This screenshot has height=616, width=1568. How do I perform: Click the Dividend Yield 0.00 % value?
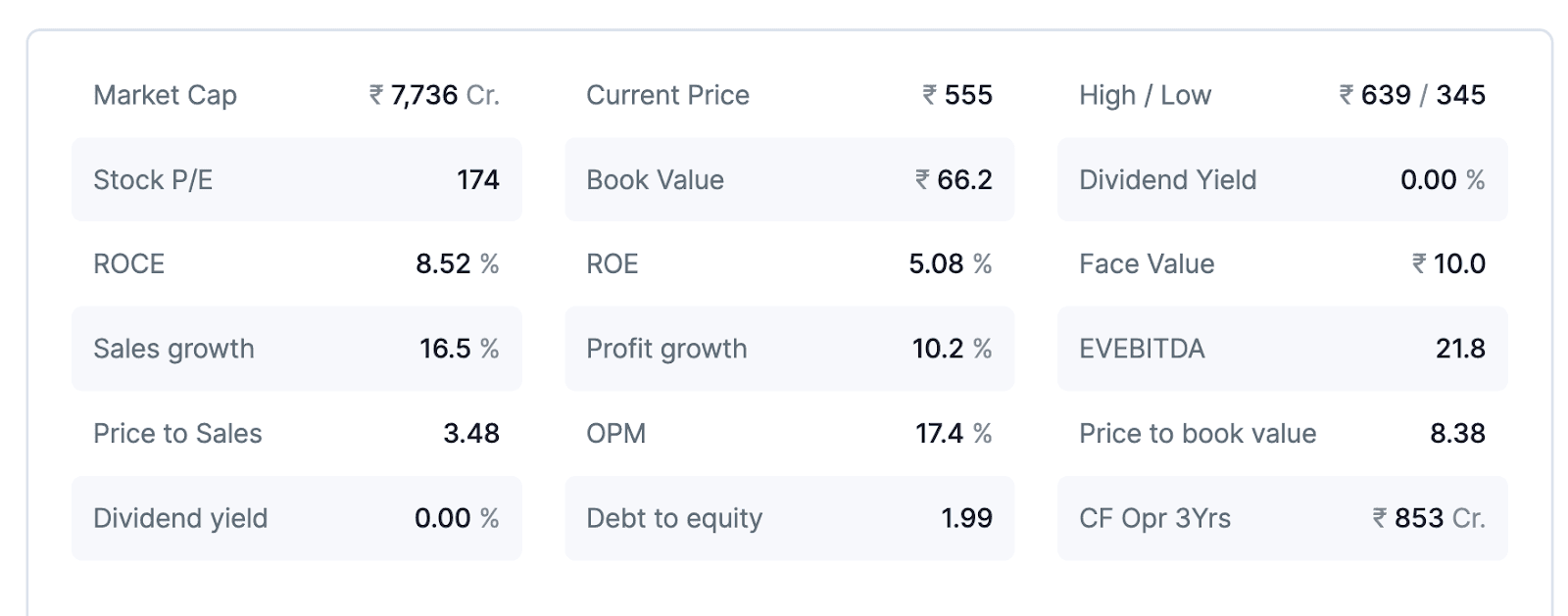(x=1442, y=180)
